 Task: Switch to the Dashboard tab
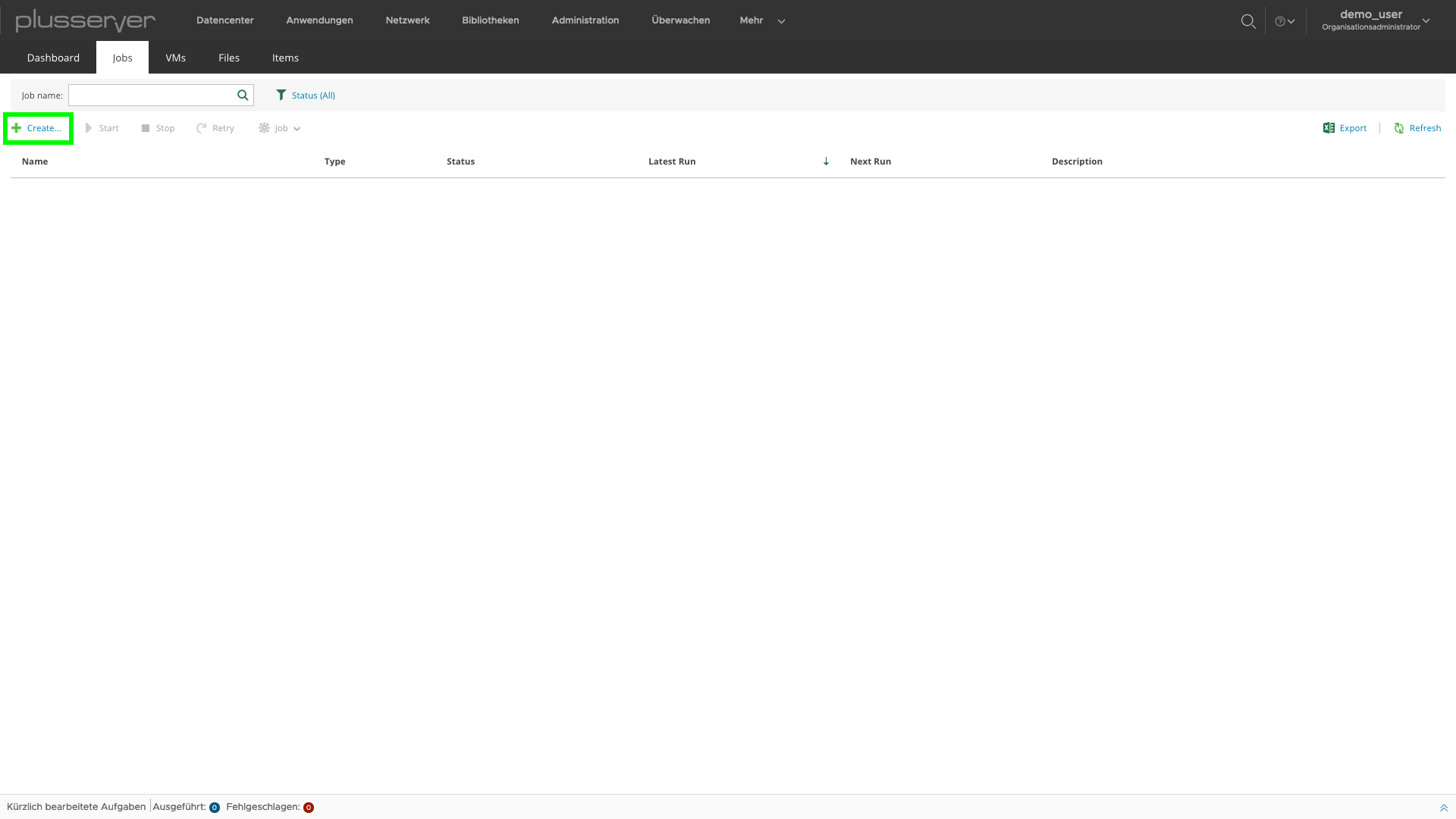point(53,57)
